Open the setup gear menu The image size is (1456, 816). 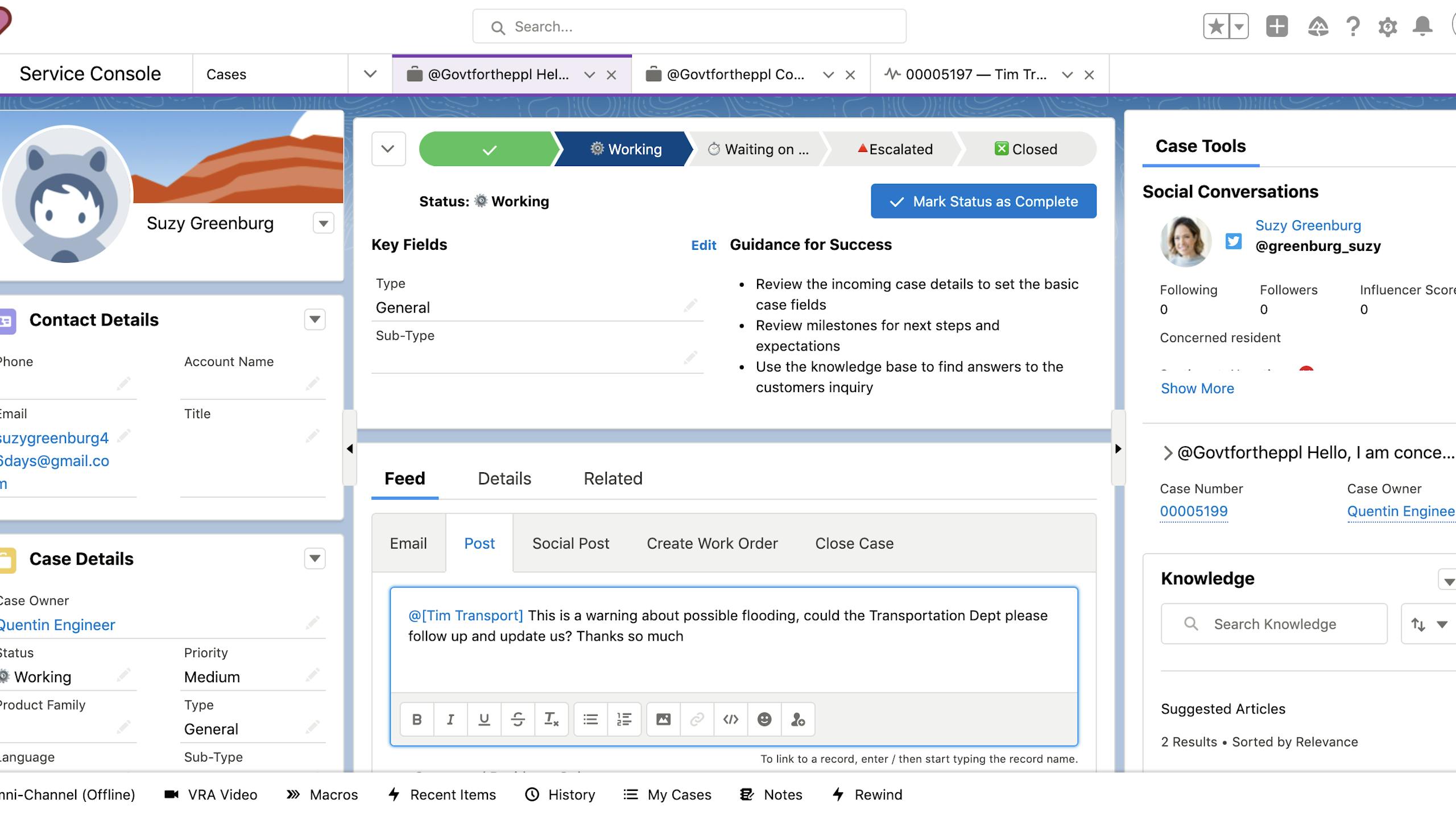(x=1388, y=26)
